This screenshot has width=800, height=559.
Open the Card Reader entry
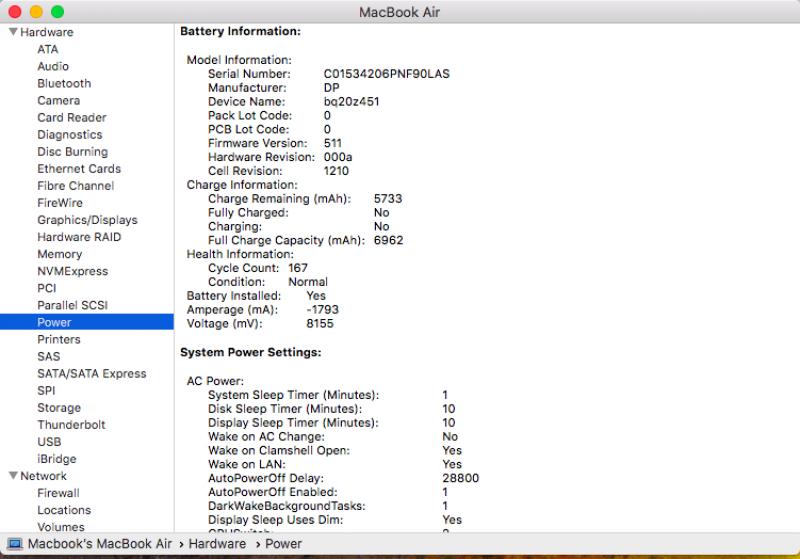(71, 117)
